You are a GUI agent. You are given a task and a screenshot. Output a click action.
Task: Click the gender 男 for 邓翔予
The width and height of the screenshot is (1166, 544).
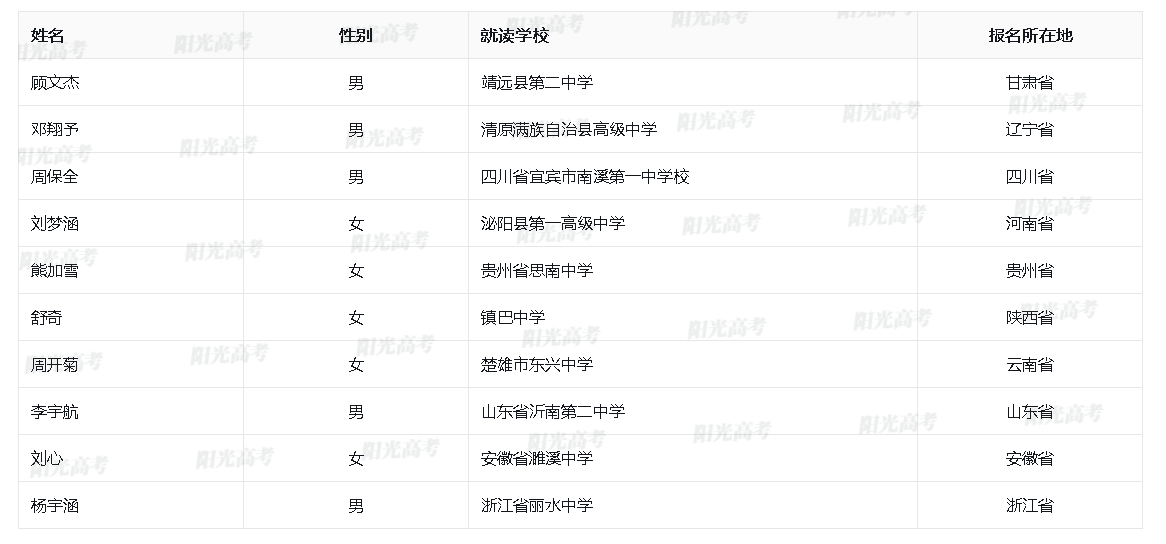point(356,129)
